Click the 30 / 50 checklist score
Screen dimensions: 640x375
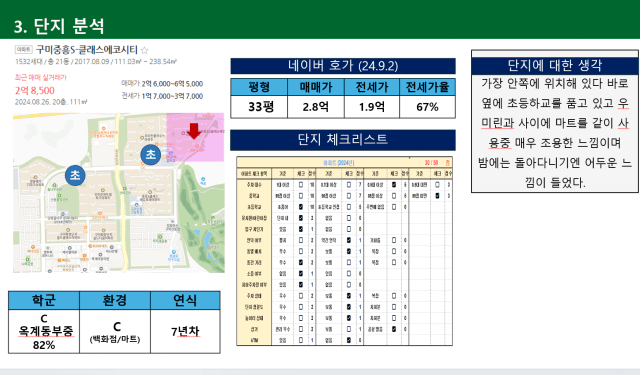tap(431, 163)
